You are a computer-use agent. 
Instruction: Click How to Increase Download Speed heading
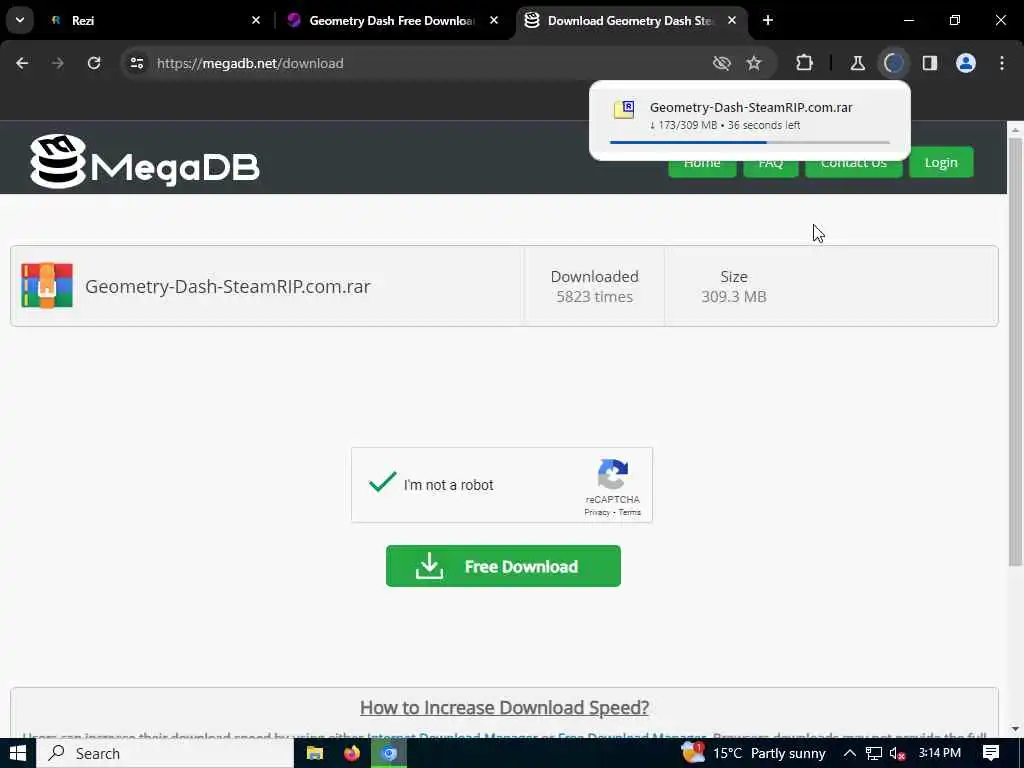pos(504,707)
